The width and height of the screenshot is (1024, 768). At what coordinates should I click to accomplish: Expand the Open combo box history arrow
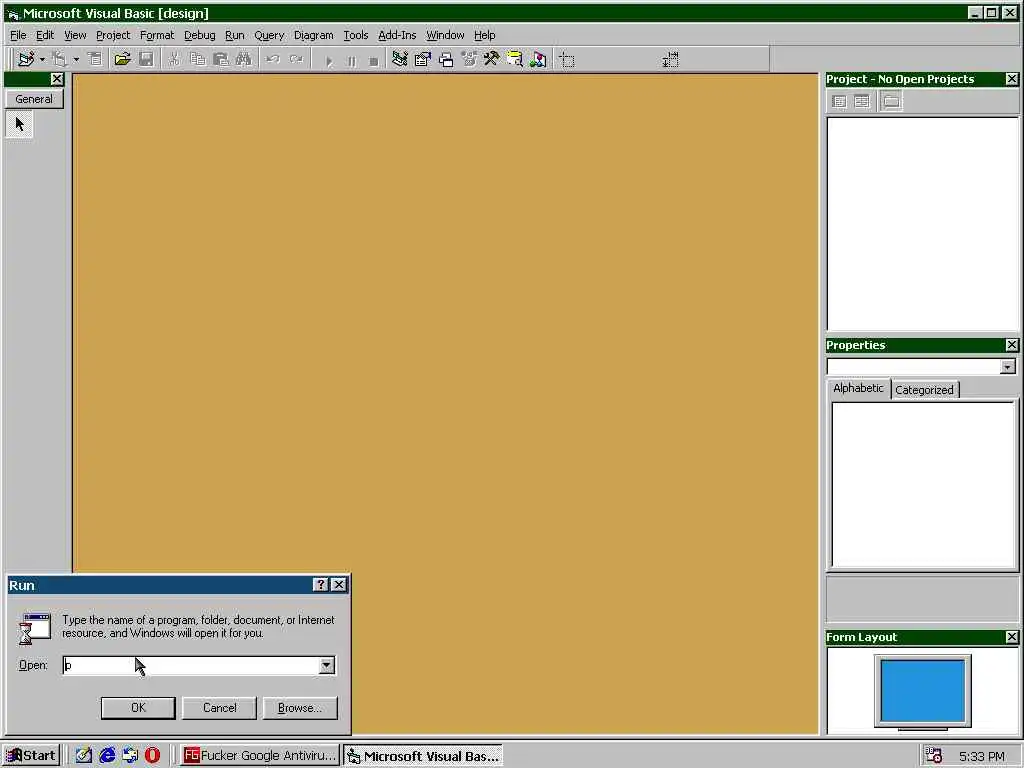[327, 665]
